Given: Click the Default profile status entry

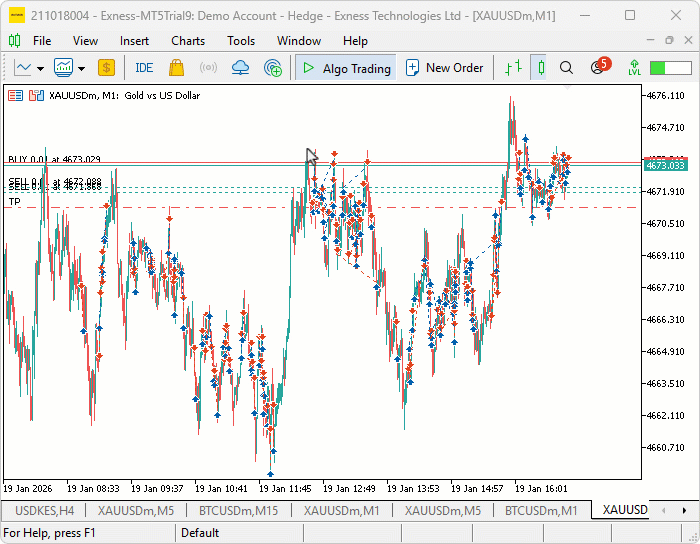Looking at the screenshot, I should [200, 533].
